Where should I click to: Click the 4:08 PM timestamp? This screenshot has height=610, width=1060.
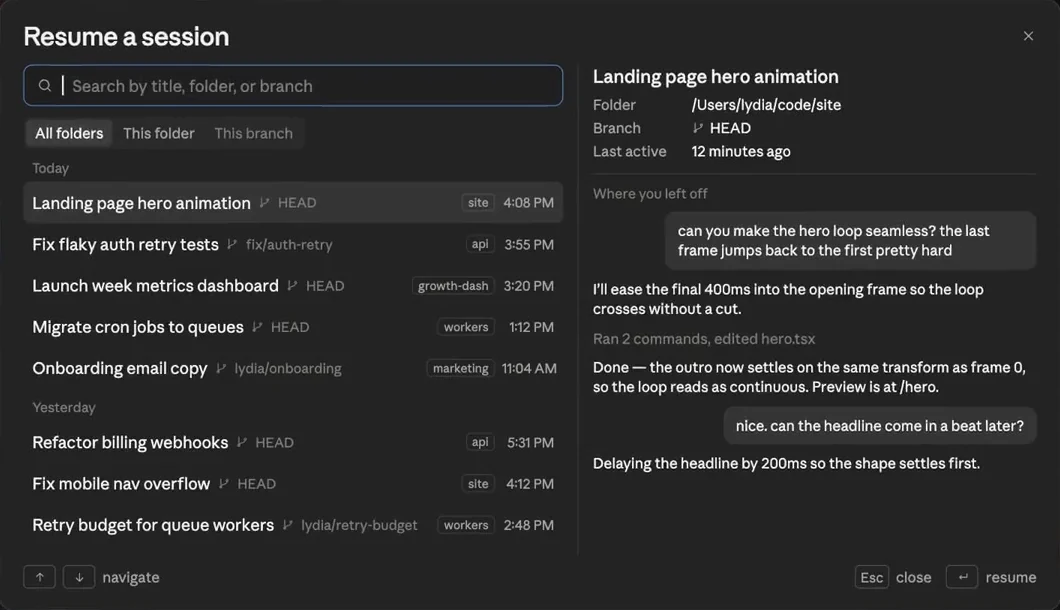tap(529, 203)
